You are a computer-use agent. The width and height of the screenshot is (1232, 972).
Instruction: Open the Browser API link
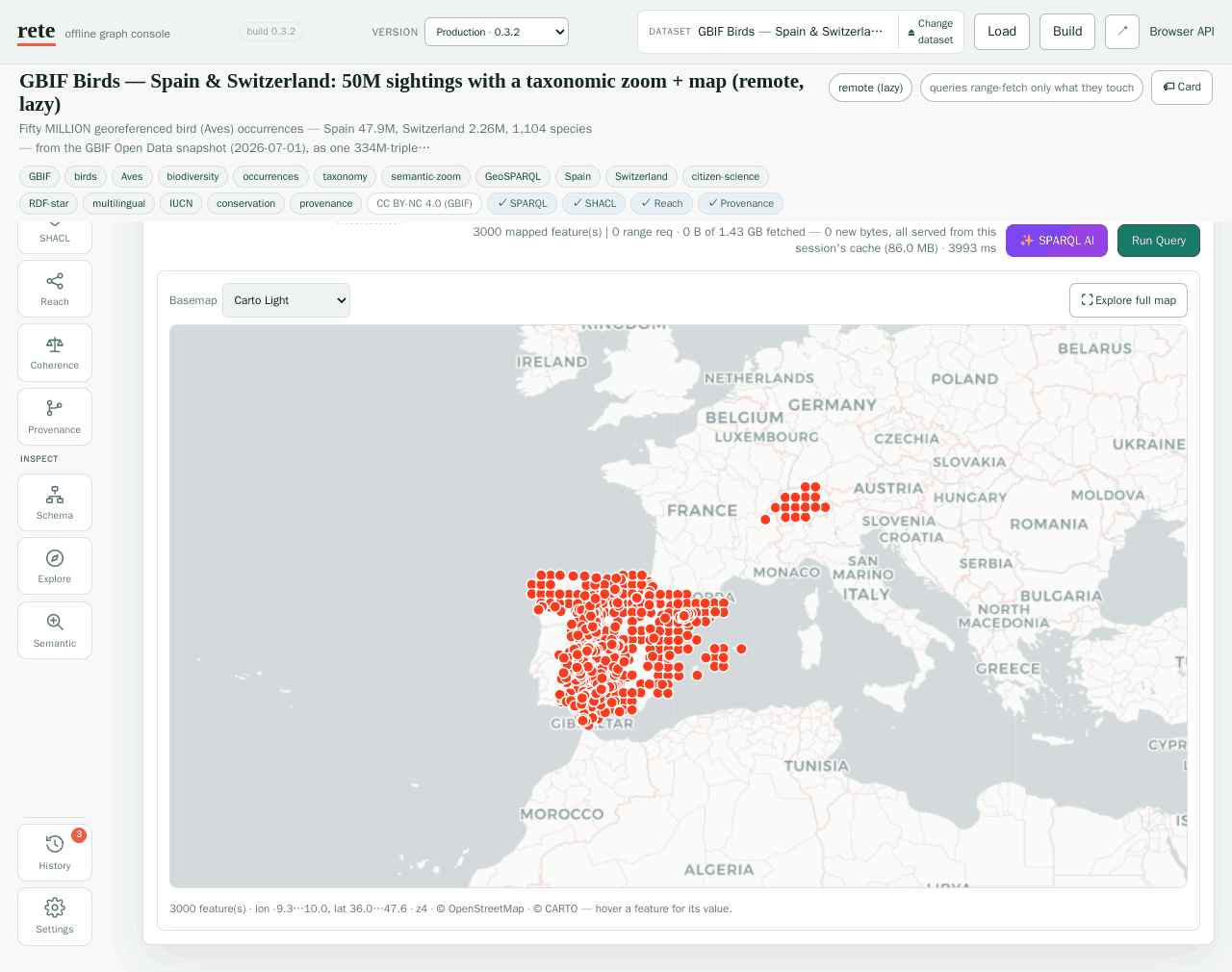click(x=1182, y=32)
